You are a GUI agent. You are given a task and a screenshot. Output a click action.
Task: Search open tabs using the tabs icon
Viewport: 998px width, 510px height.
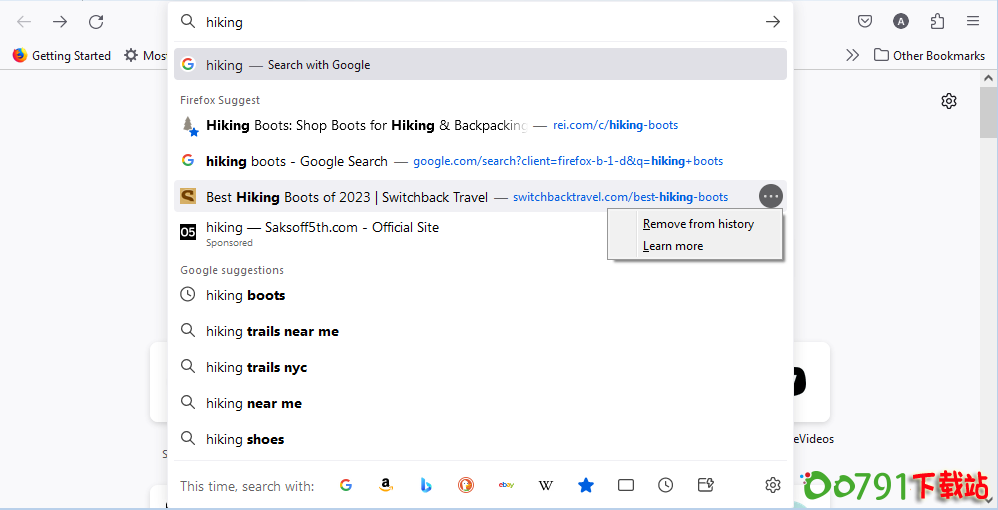(626, 485)
